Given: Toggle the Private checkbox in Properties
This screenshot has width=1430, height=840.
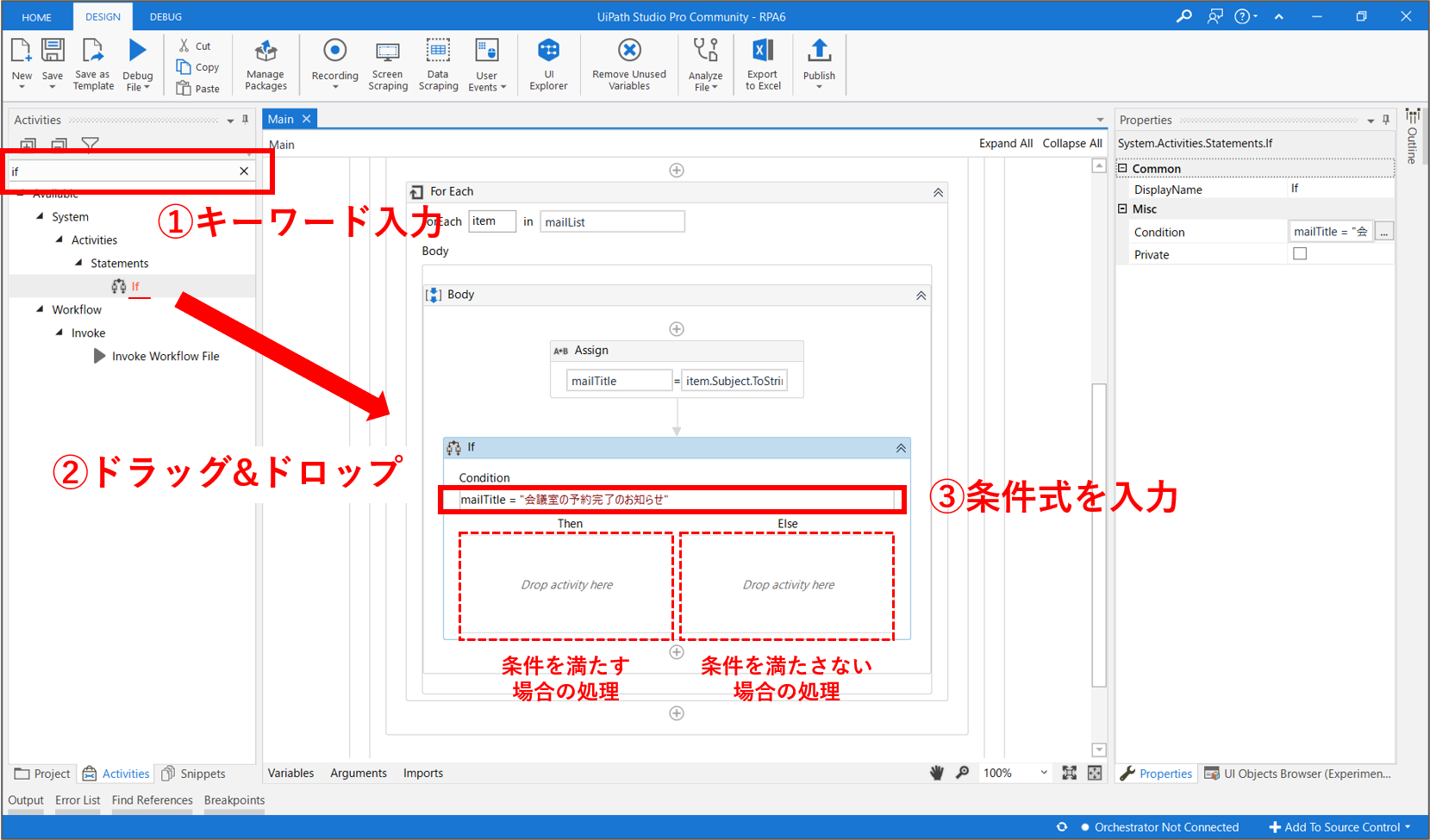Looking at the screenshot, I should tap(1300, 254).
